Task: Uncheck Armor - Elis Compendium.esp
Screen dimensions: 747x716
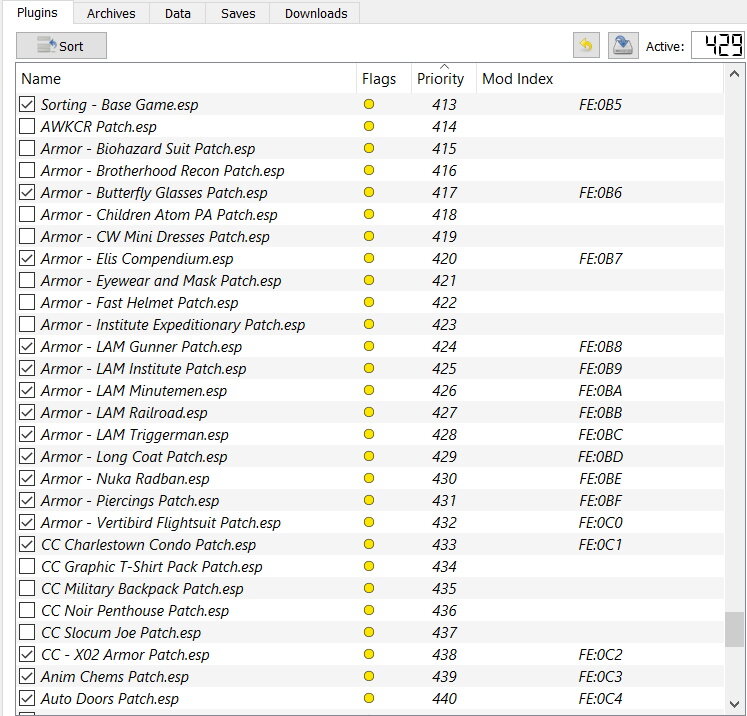Action: coord(27,258)
